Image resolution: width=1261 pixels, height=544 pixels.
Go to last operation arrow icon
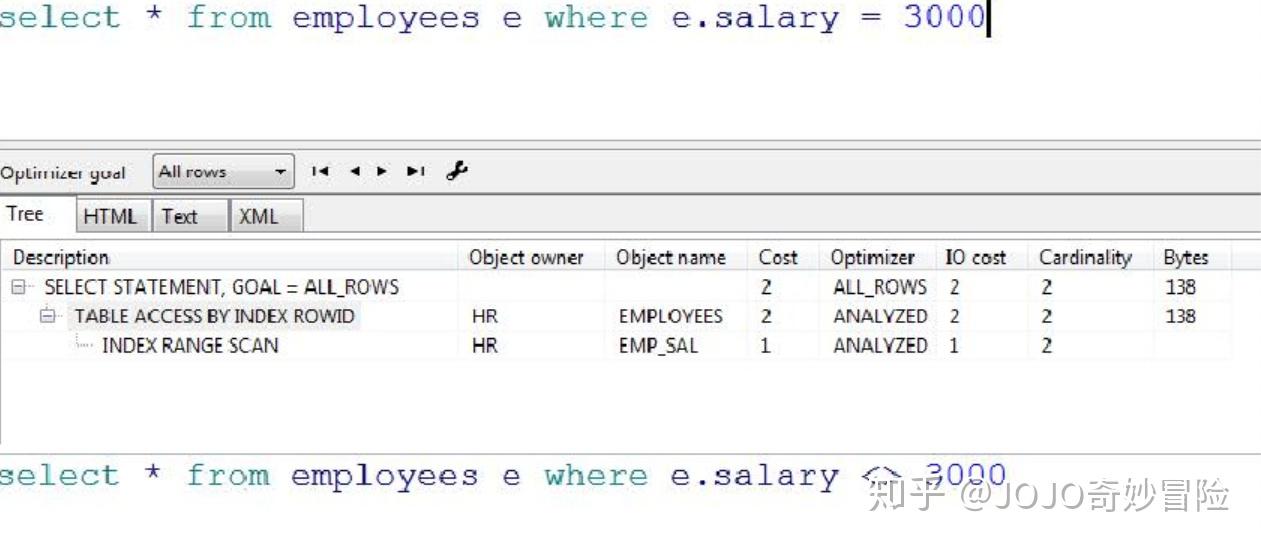point(416,172)
